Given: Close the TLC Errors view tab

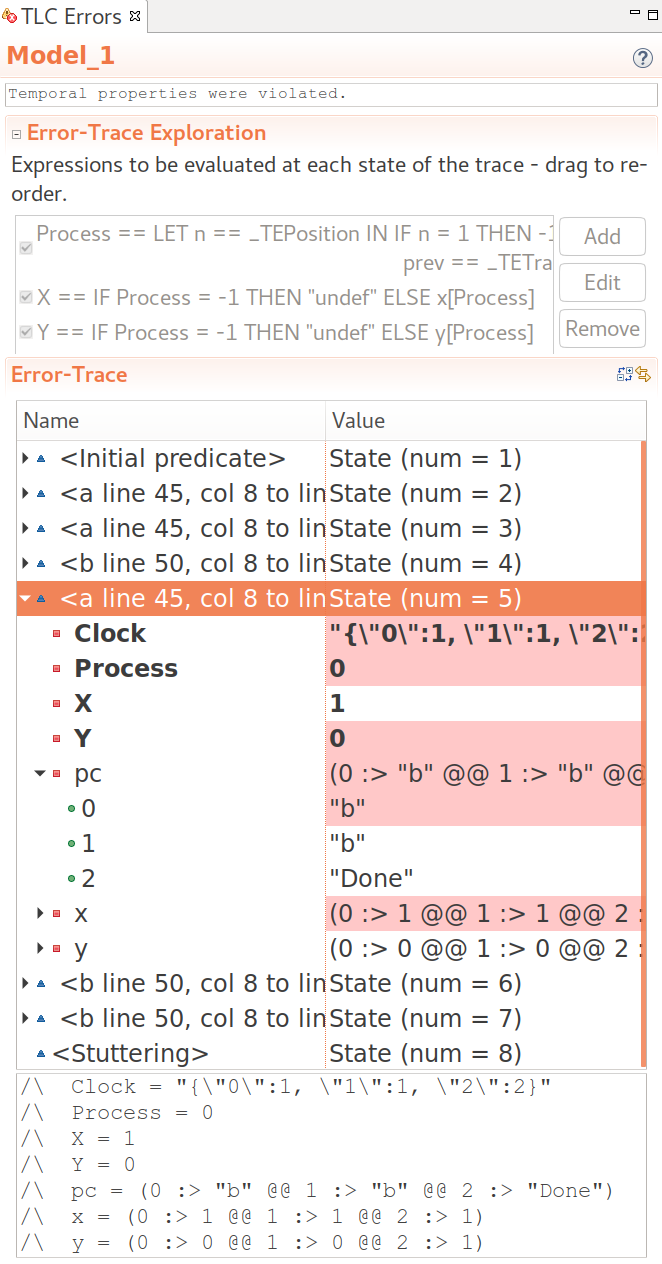Looking at the screenshot, I should click(135, 17).
